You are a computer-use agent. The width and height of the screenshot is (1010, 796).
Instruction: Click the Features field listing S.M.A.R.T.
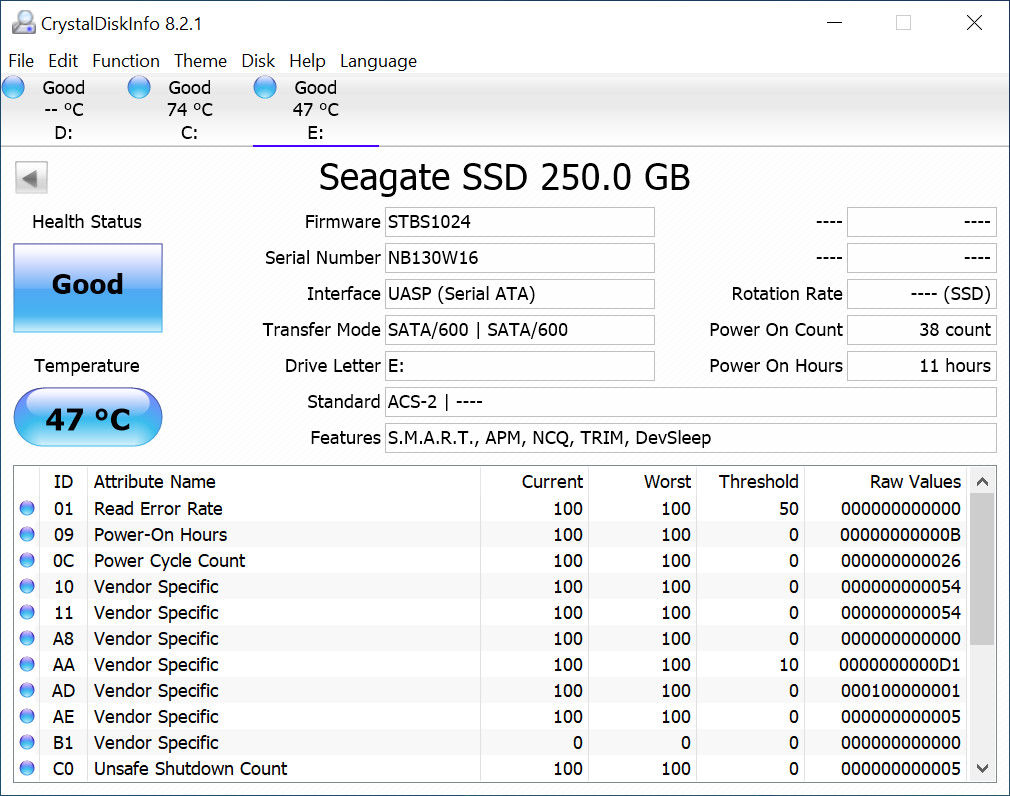coord(691,438)
